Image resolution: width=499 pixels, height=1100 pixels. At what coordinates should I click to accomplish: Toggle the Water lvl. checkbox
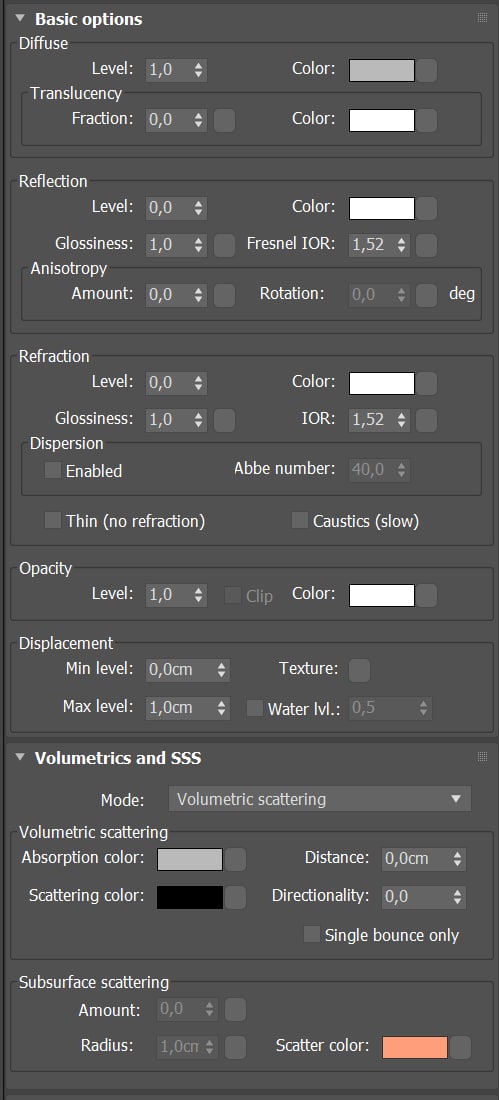255,708
